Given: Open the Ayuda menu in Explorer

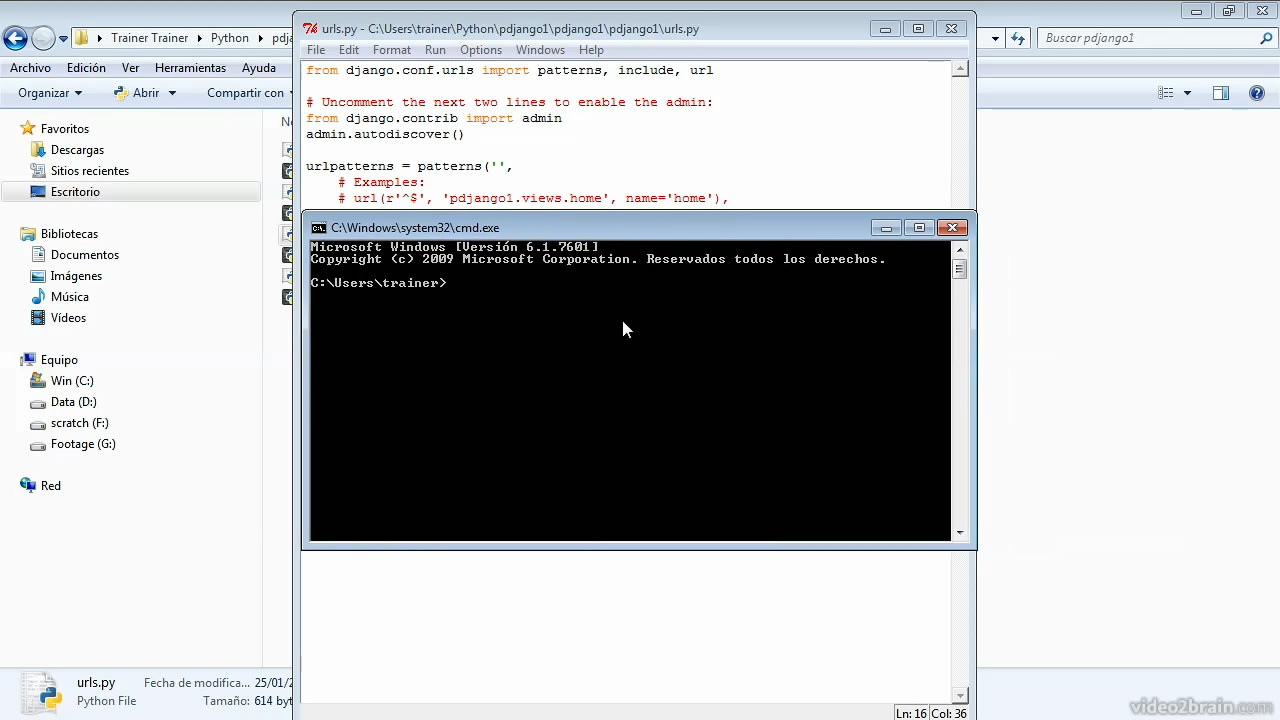Looking at the screenshot, I should pyautogui.click(x=259, y=68).
